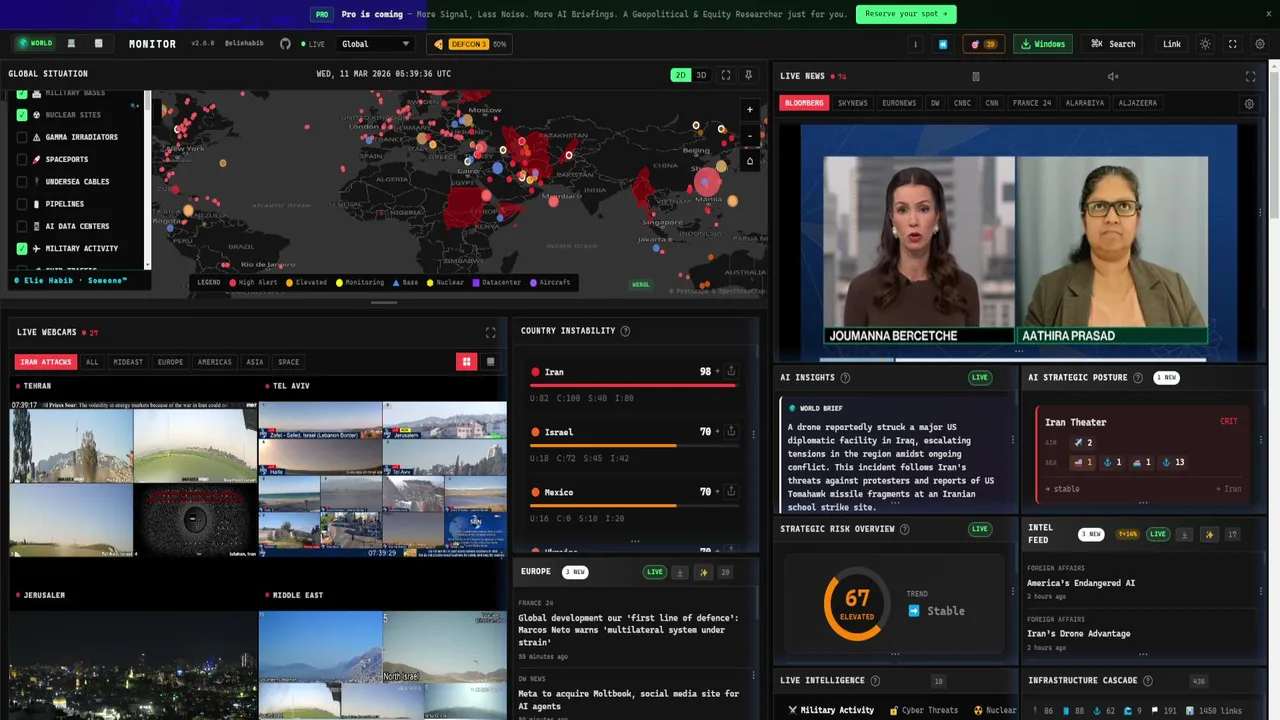Open settings gear in top toolbar

pyautogui.click(x=1260, y=44)
